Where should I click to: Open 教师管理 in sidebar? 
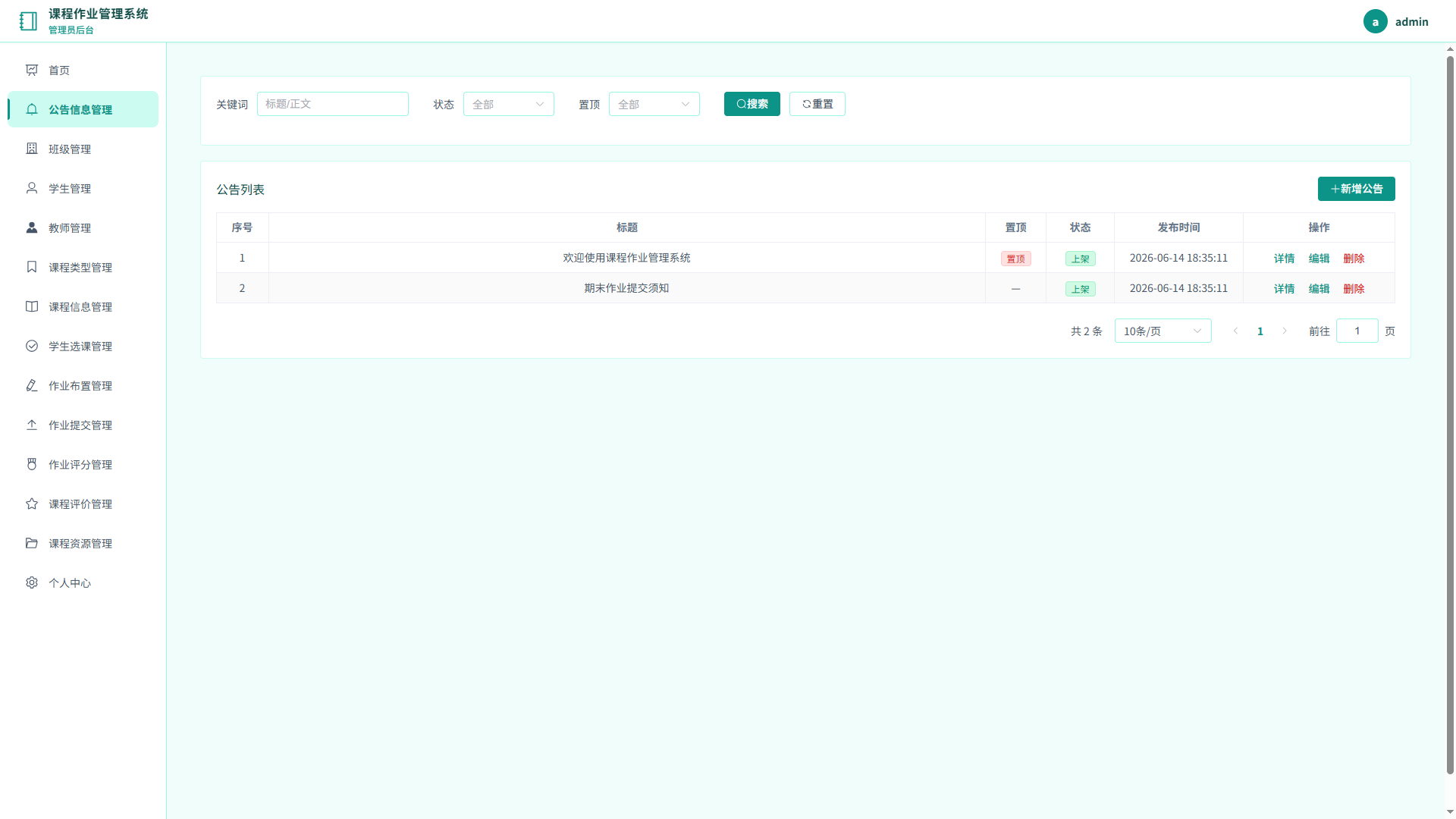point(83,227)
